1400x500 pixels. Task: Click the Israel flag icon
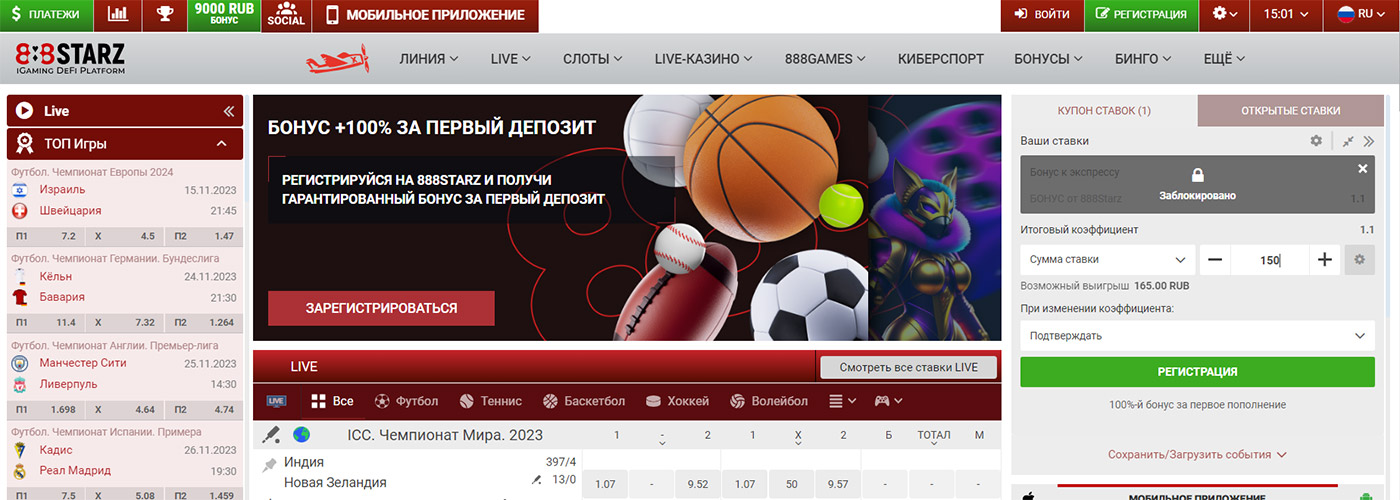(x=19, y=189)
